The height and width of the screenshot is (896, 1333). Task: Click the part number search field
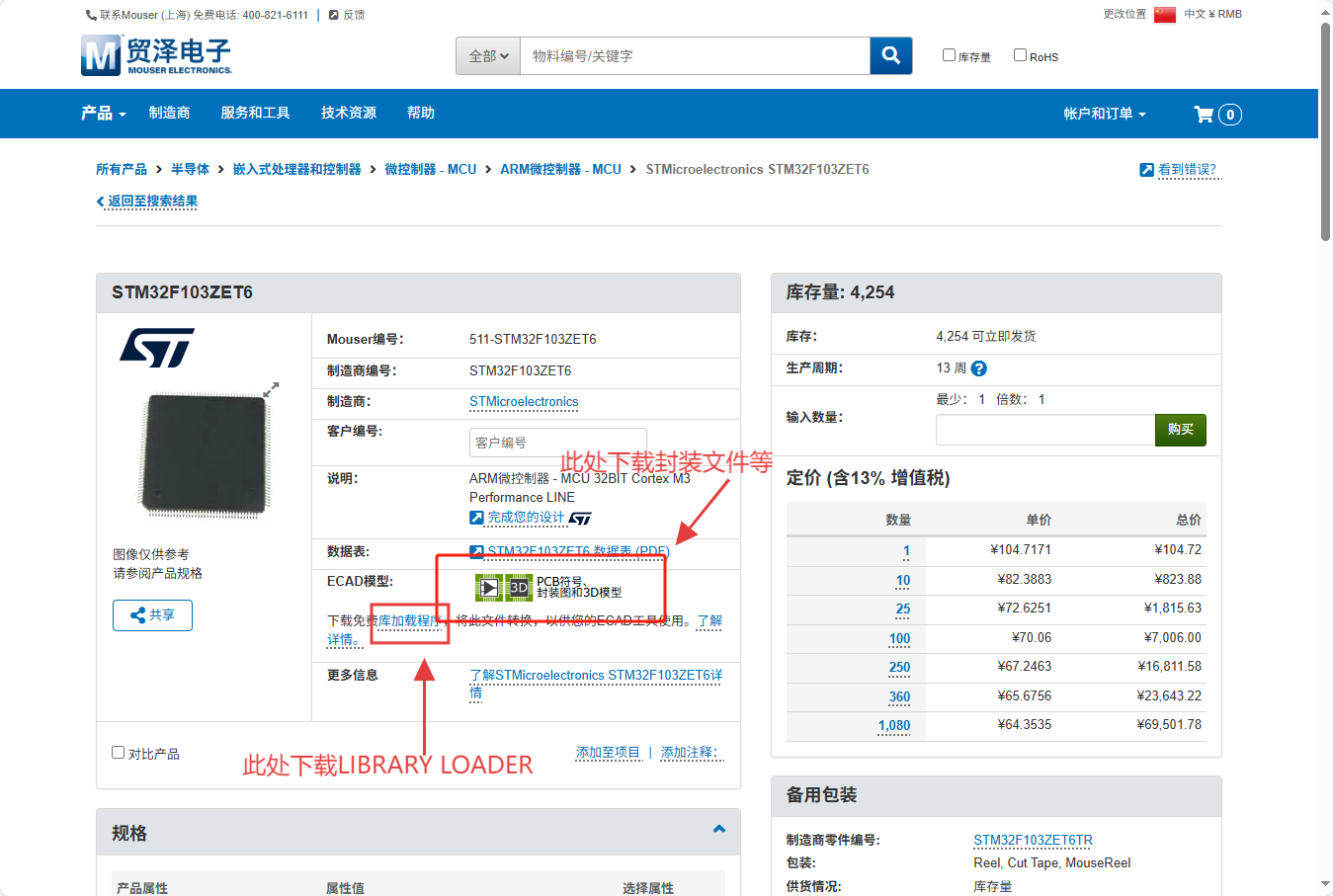click(x=695, y=55)
